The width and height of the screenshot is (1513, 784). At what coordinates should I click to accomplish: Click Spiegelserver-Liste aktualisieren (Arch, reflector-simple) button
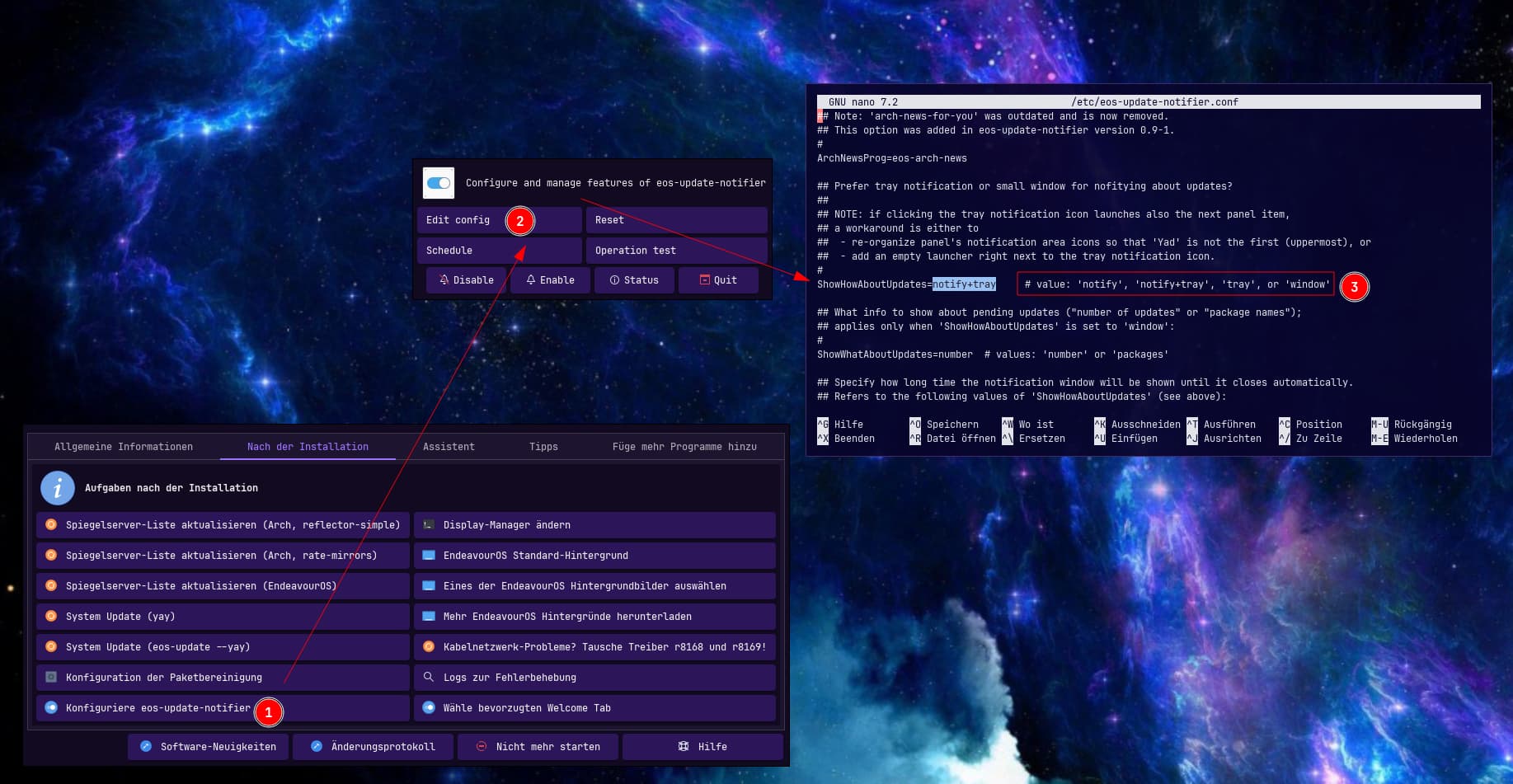[223, 525]
